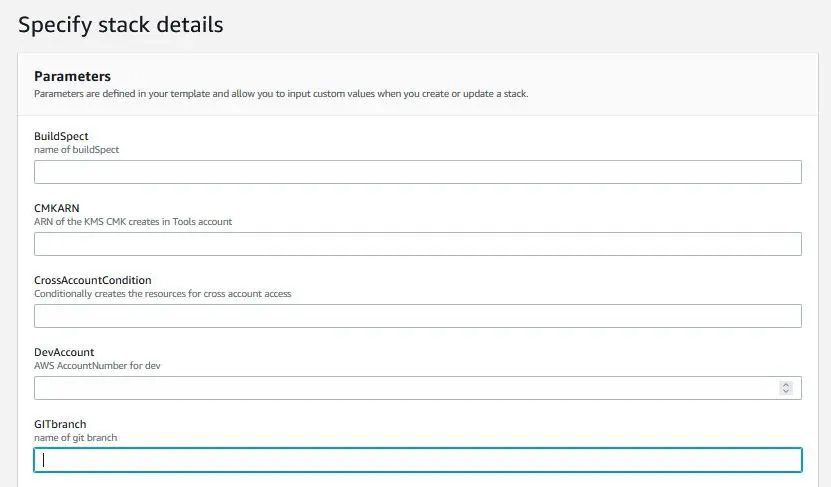Click the CrossAccountCondition parameter label
The image size is (831, 487).
(93, 280)
